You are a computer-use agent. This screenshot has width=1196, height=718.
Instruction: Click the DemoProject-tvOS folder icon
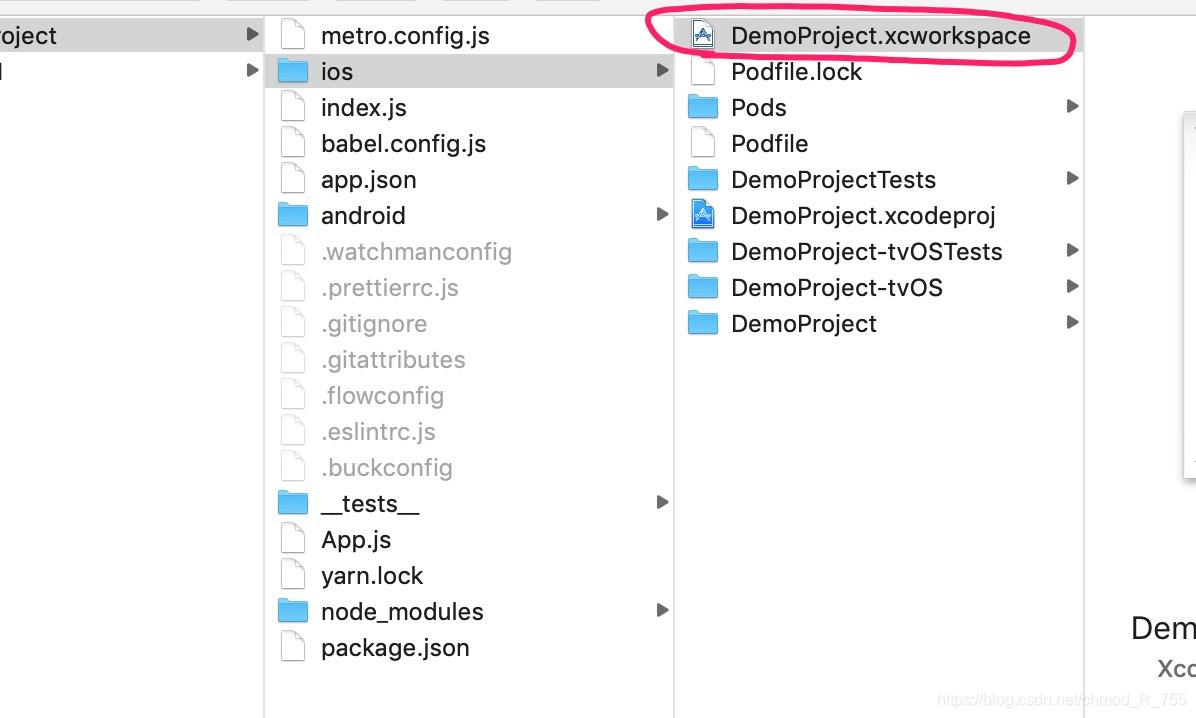click(x=702, y=287)
